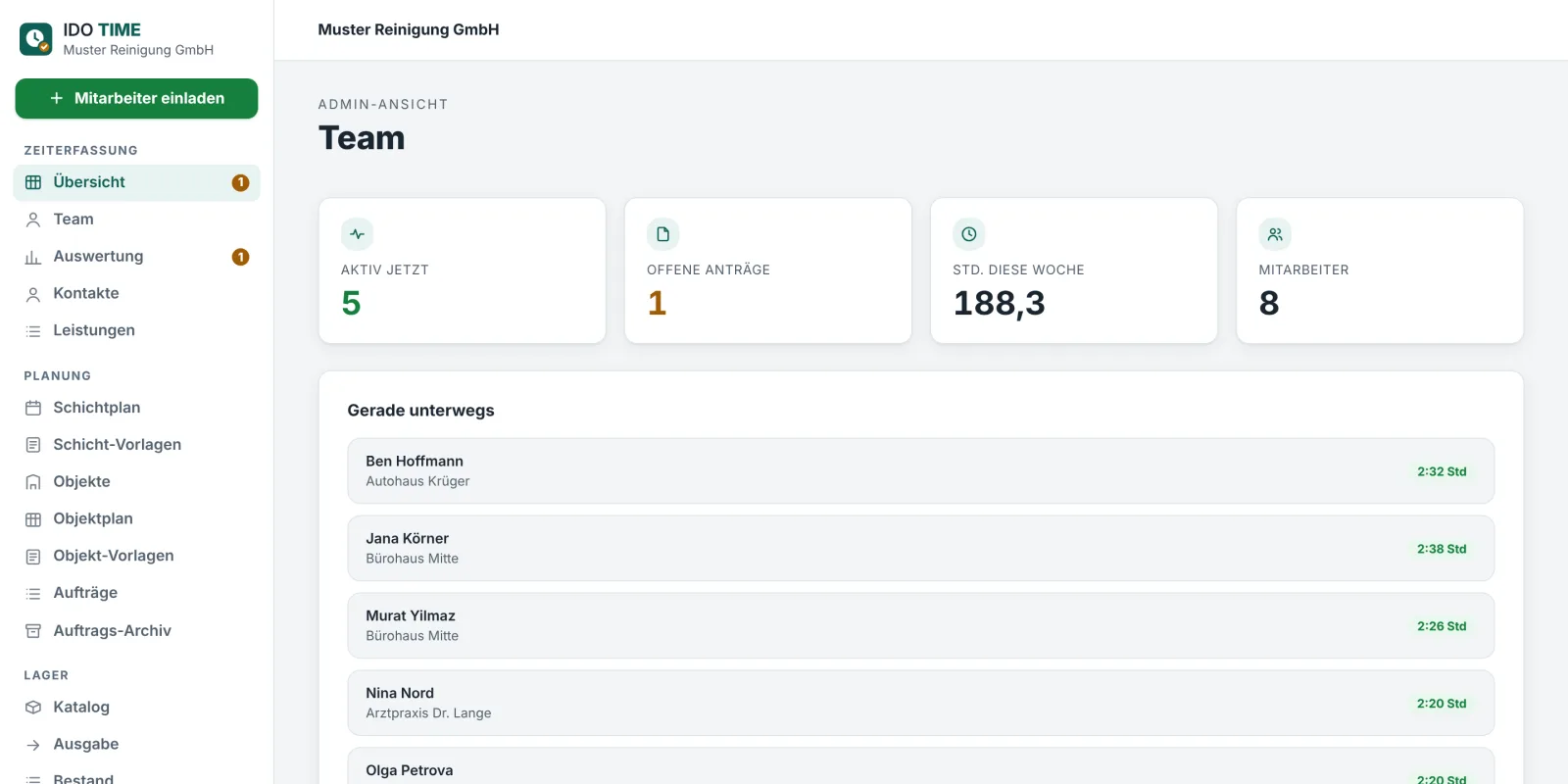Click the IDO TIME clock logo icon
Viewport: 1568px width, 784px height.
coord(36,39)
